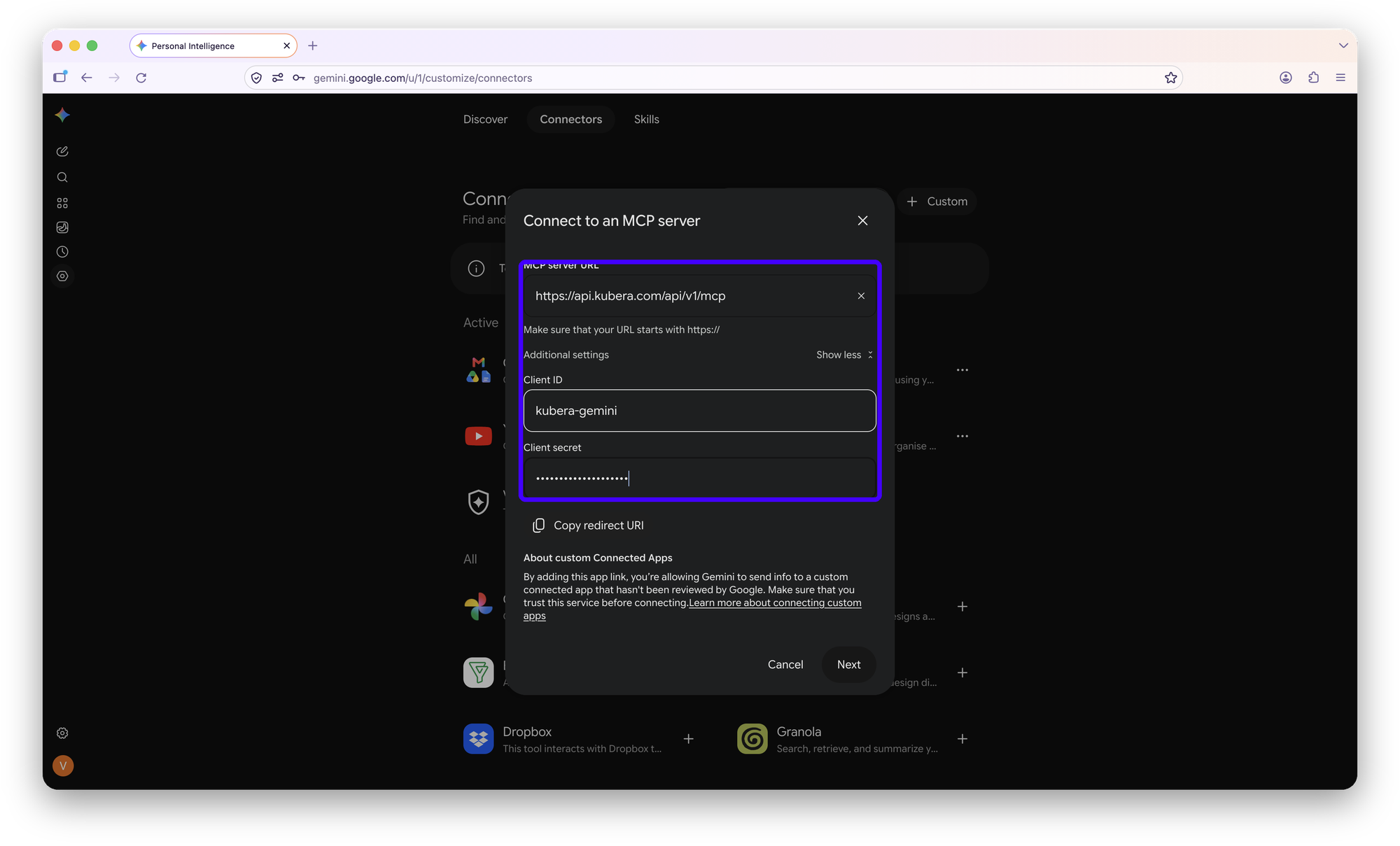Image resolution: width=1400 pixels, height=846 pixels.
Task: Switch to the Discover tab
Action: 485,119
